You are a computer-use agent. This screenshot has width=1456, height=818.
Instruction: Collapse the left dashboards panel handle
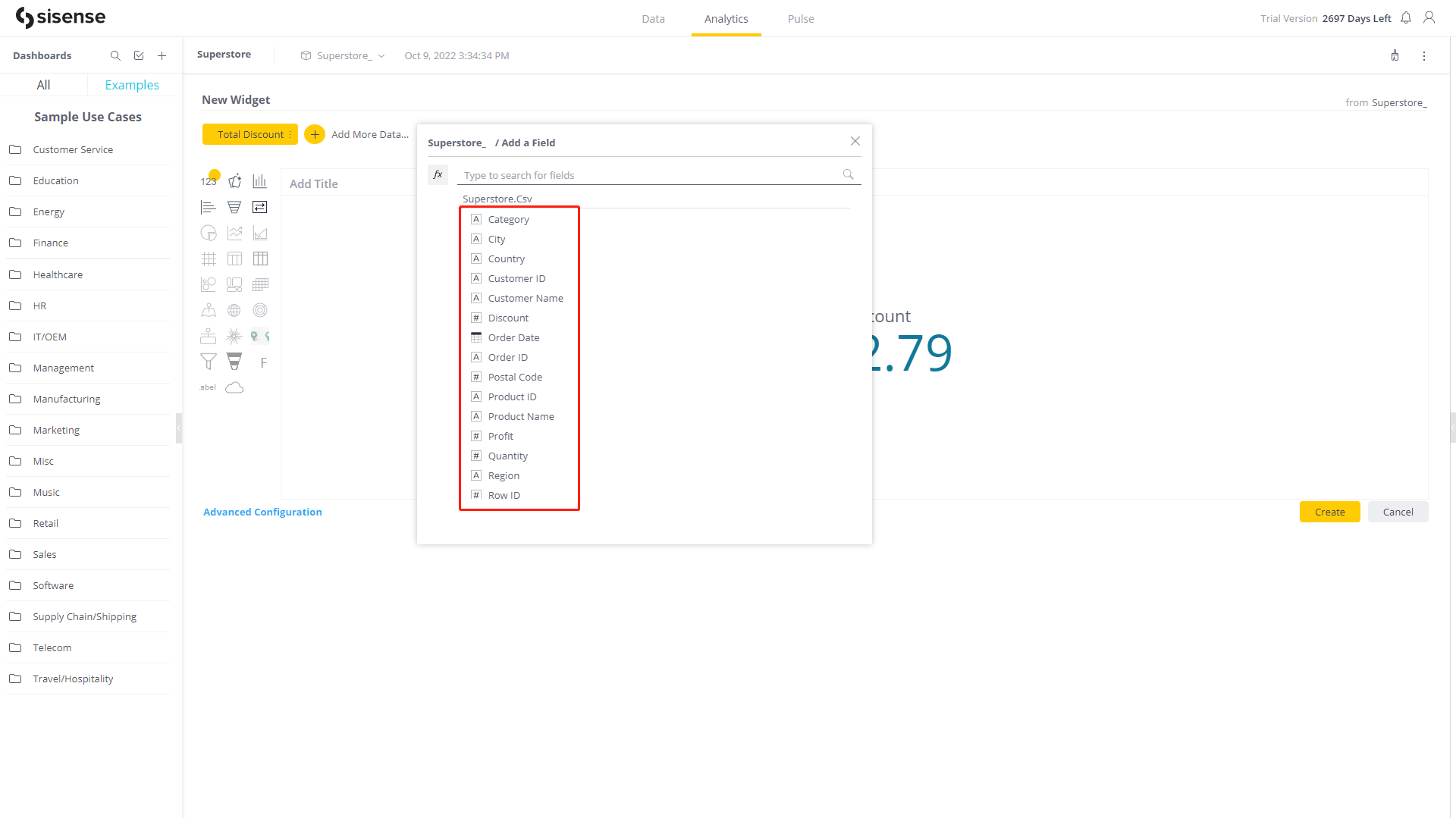point(179,428)
